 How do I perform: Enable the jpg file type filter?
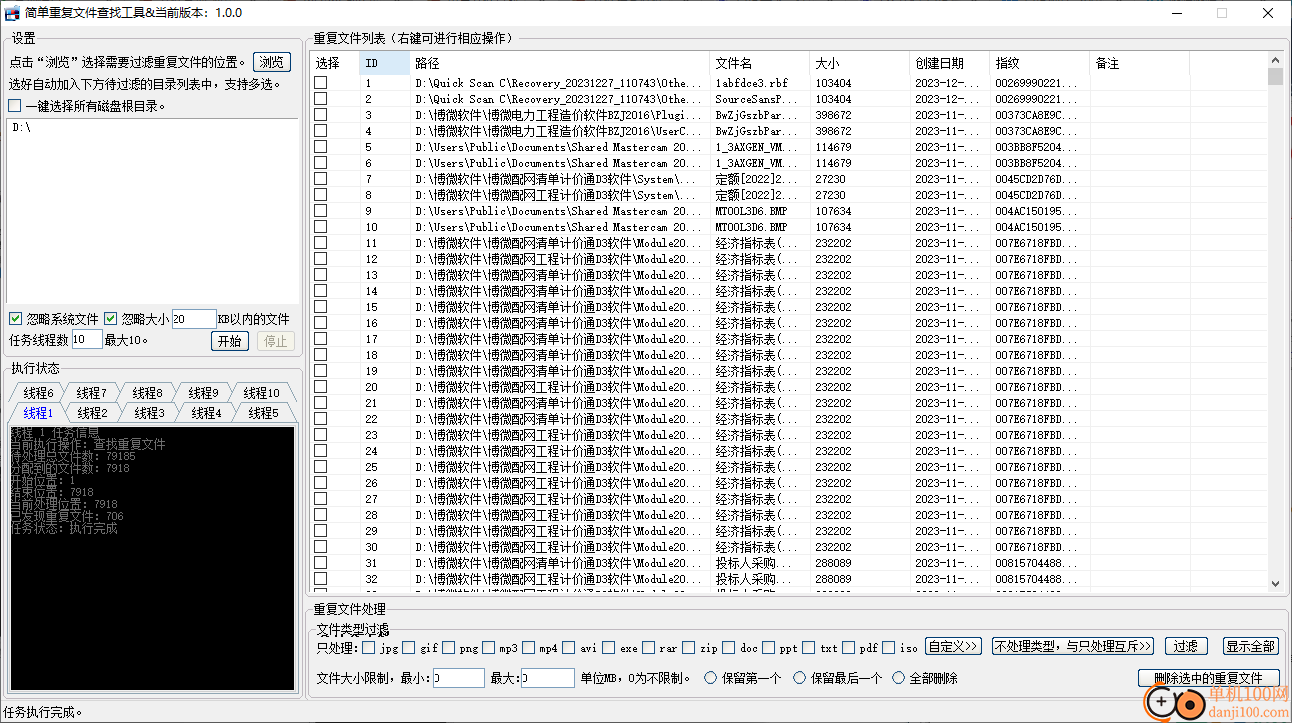point(369,647)
